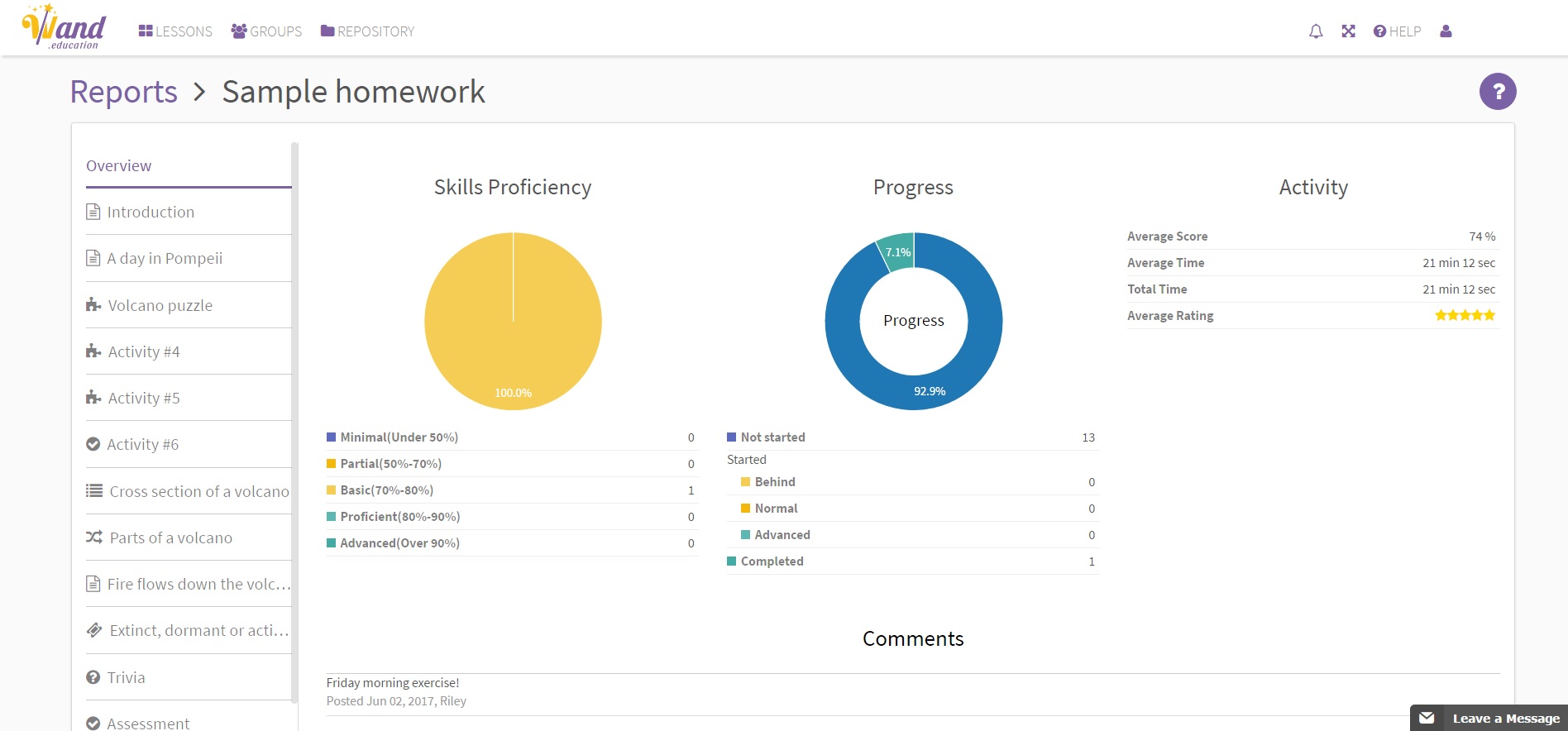1568x731 pixels.
Task: Select the Trivia item in the sidebar
Action: [x=126, y=677]
